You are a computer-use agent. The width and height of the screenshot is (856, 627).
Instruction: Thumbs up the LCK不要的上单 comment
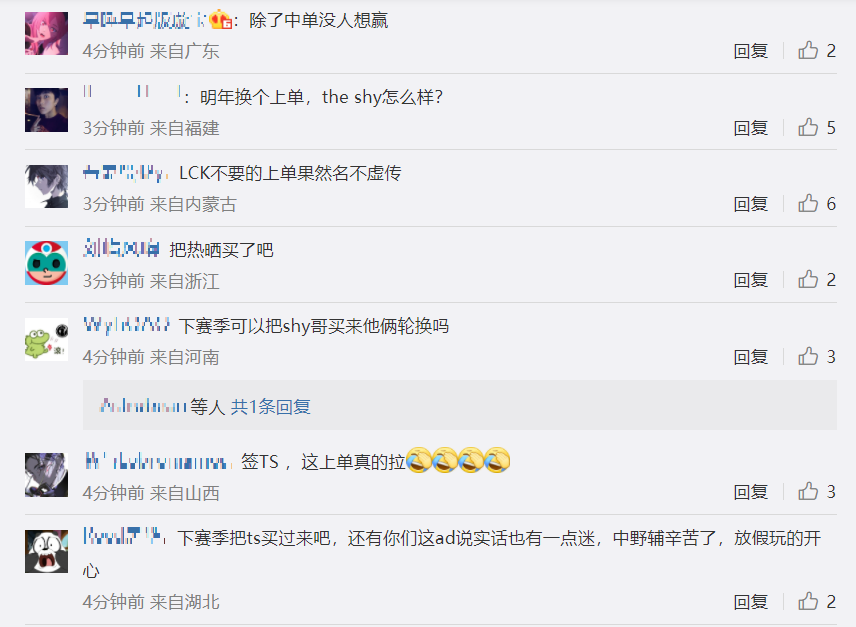(808, 203)
